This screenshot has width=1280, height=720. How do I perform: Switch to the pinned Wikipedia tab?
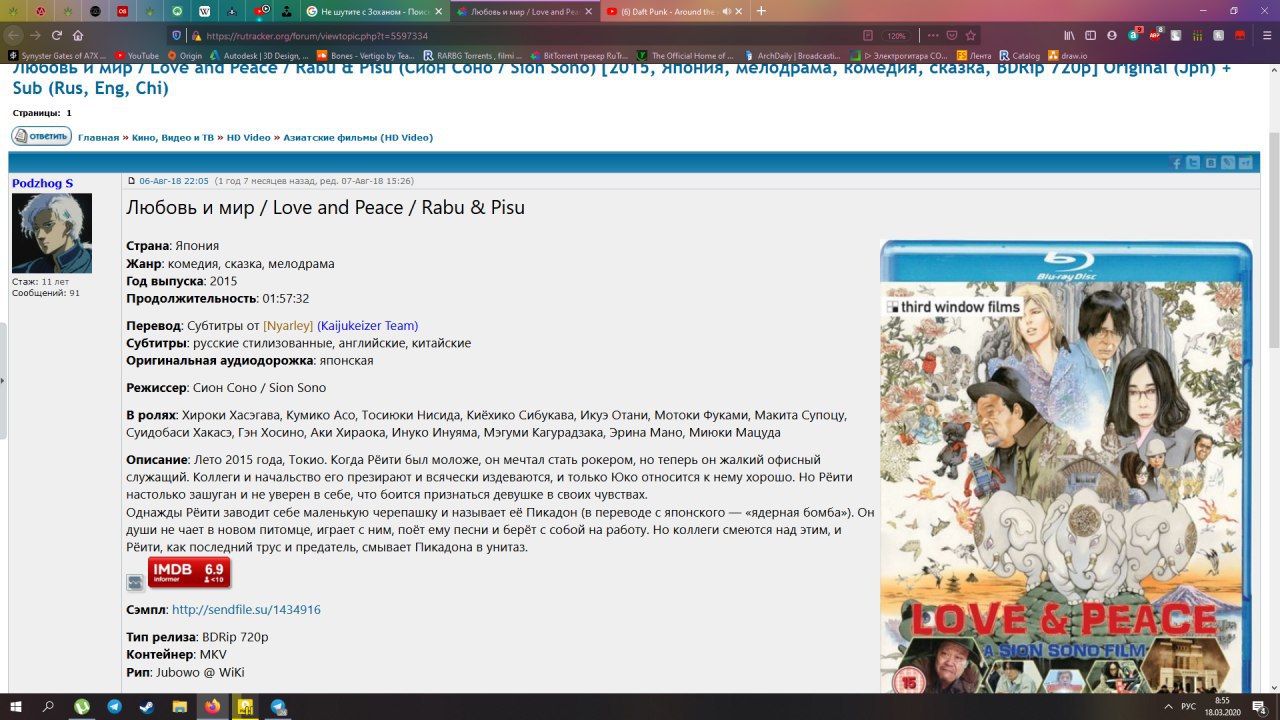[205, 11]
